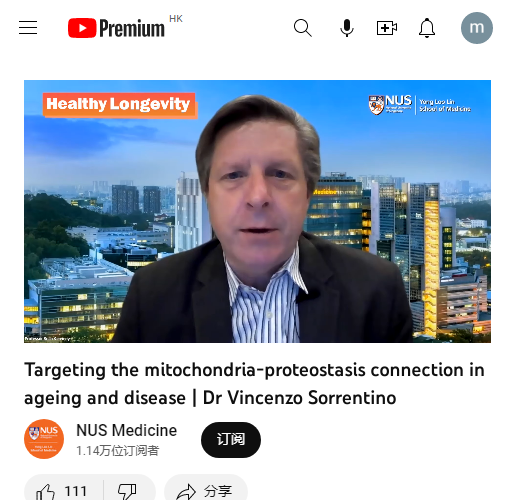Dislike the video with thumbs down
The width and height of the screenshot is (515, 500).
point(127,491)
